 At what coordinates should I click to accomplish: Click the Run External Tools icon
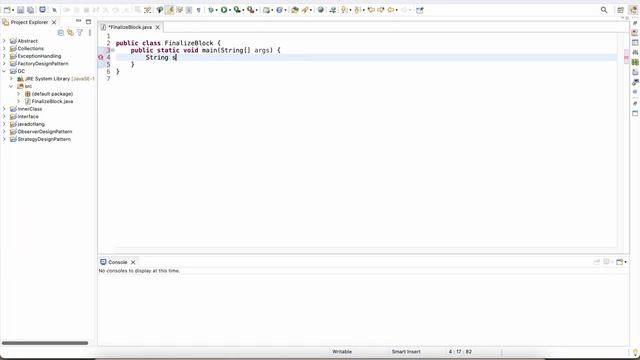coord(251,10)
